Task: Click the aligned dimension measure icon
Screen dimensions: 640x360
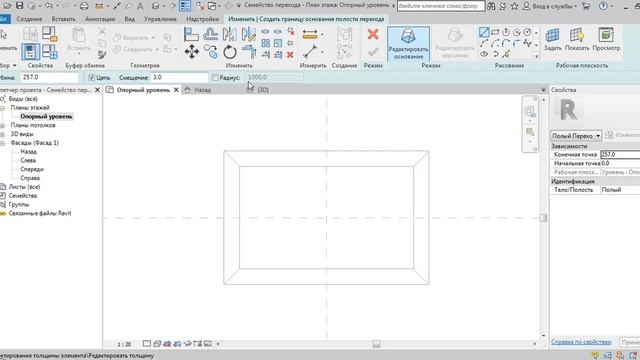Action: 310,35
